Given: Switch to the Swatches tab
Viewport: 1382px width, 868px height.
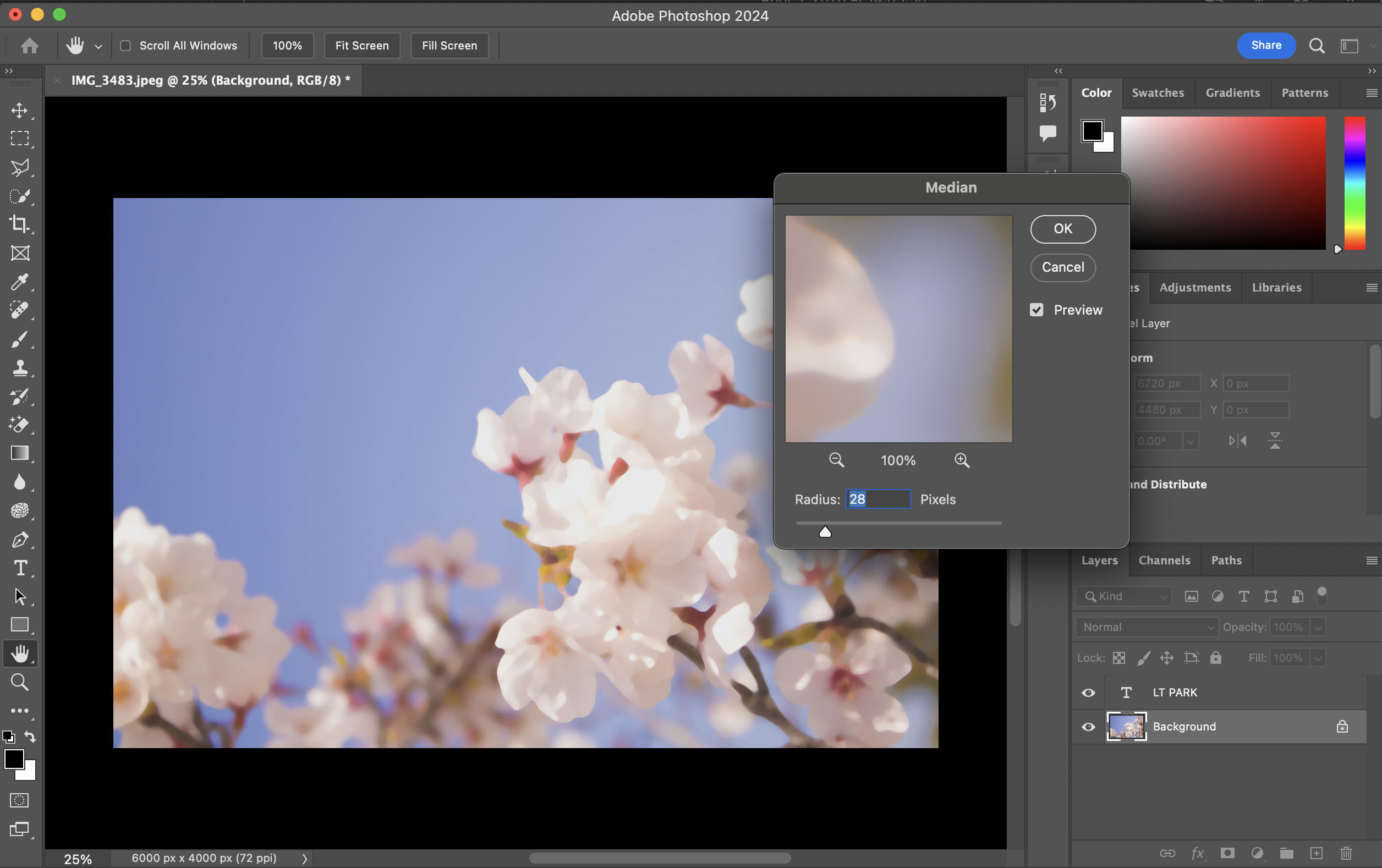Looking at the screenshot, I should click(x=1158, y=93).
